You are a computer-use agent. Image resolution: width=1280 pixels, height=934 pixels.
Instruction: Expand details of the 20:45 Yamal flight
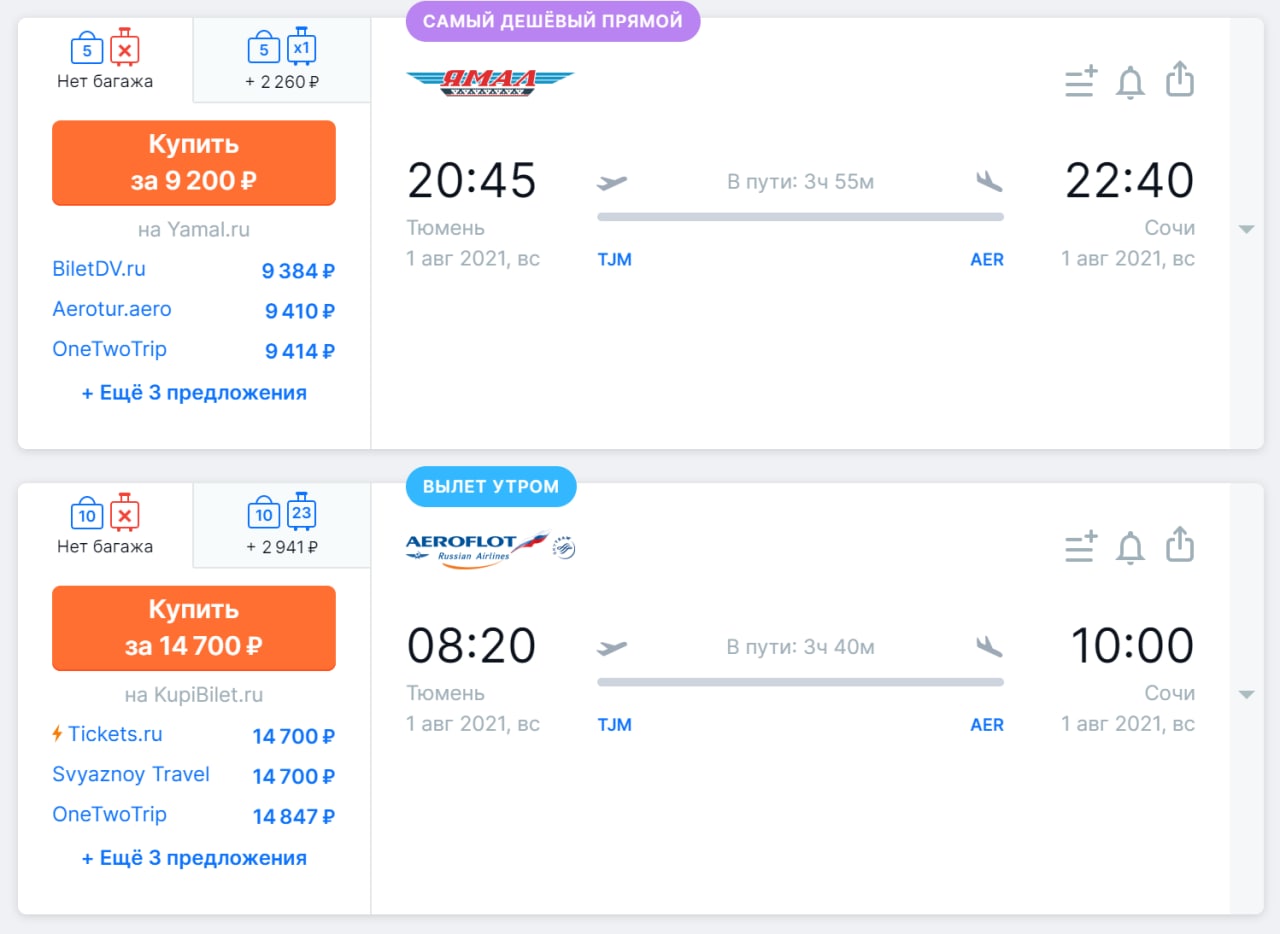(1246, 230)
